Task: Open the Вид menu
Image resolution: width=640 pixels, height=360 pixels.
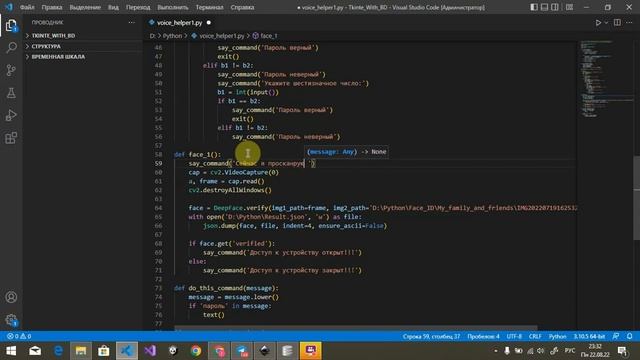Action: (x=113, y=7)
